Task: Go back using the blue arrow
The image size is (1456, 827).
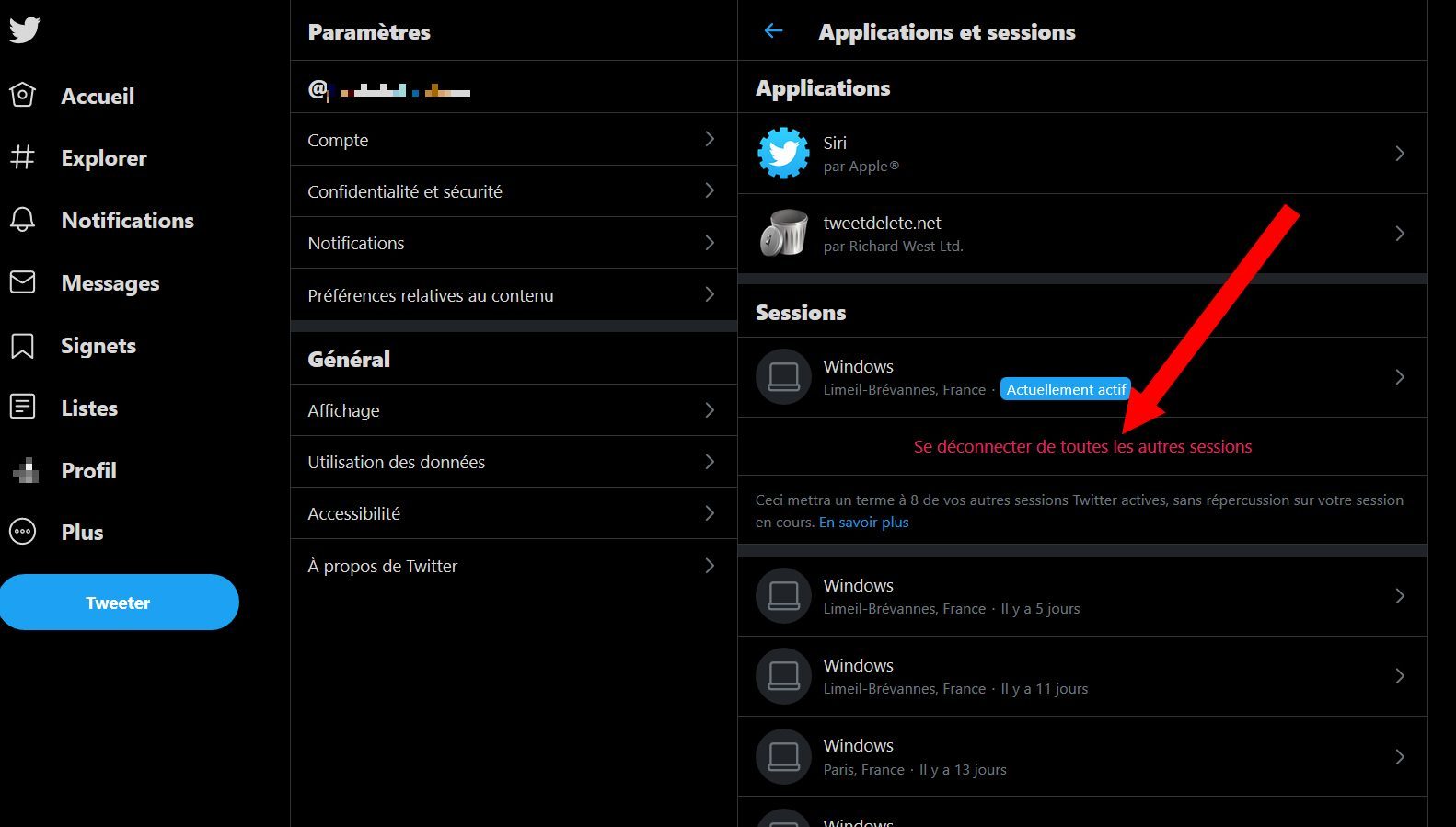Action: (x=773, y=31)
